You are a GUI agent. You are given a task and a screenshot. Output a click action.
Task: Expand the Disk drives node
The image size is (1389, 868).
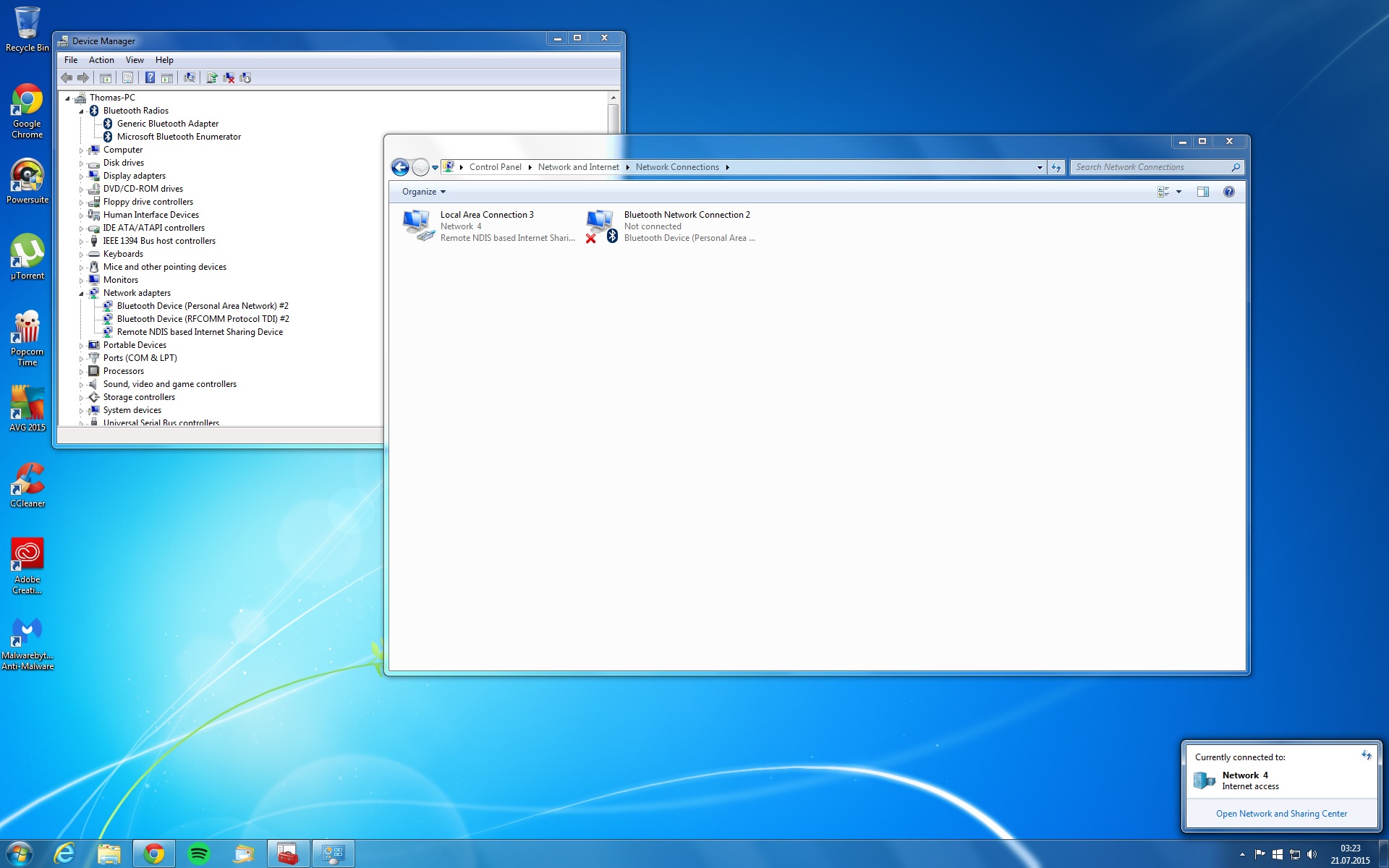(81, 163)
